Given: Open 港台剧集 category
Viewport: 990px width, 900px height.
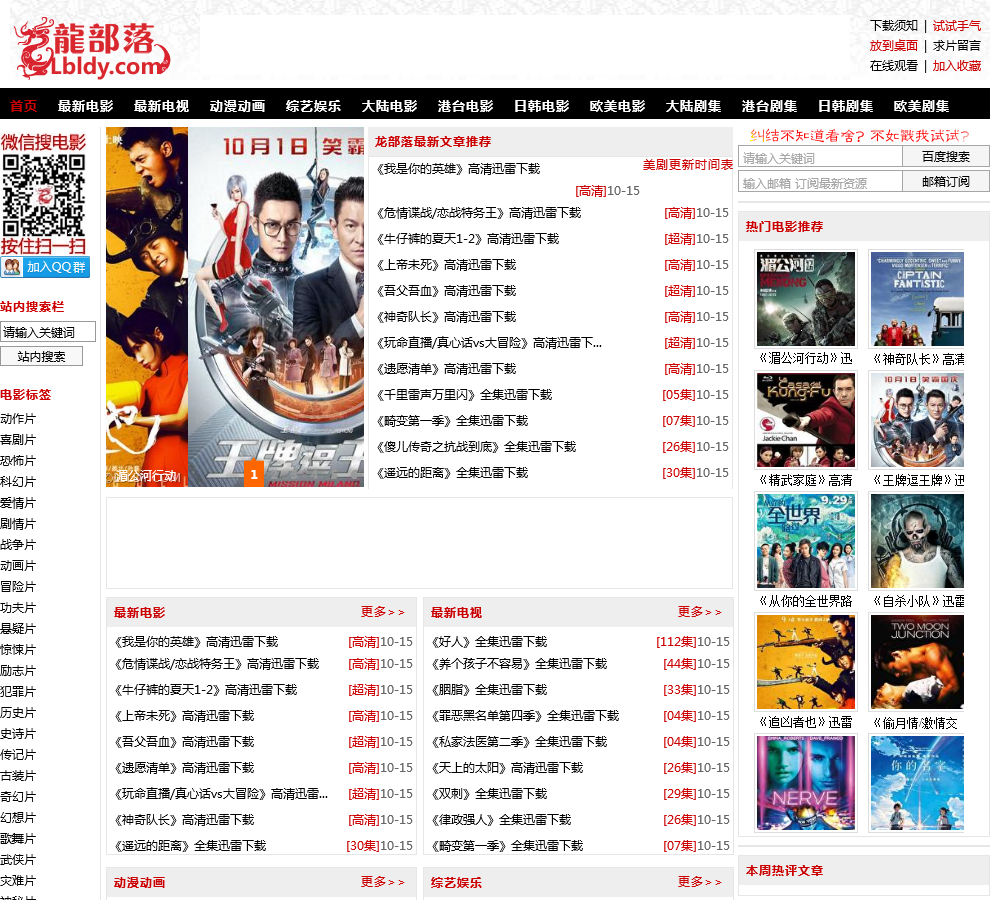Looking at the screenshot, I should pyautogui.click(x=769, y=106).
